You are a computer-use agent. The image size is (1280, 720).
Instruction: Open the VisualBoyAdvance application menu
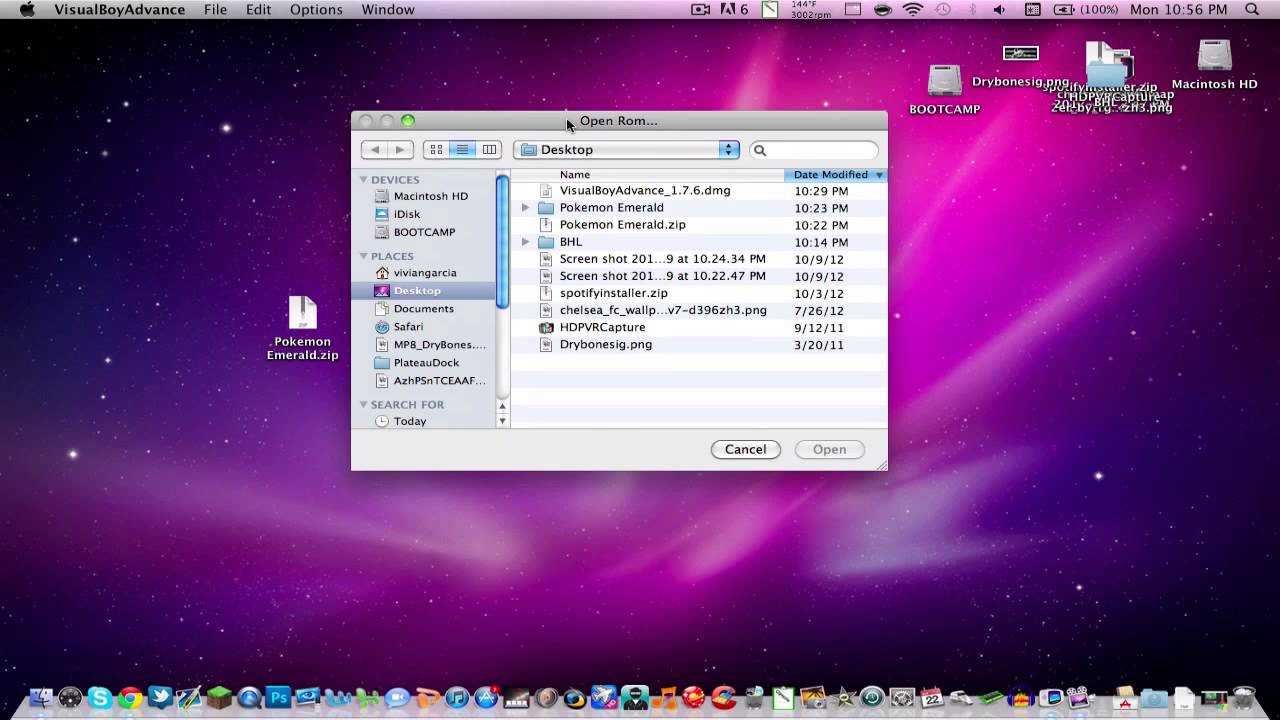(119, 10)
